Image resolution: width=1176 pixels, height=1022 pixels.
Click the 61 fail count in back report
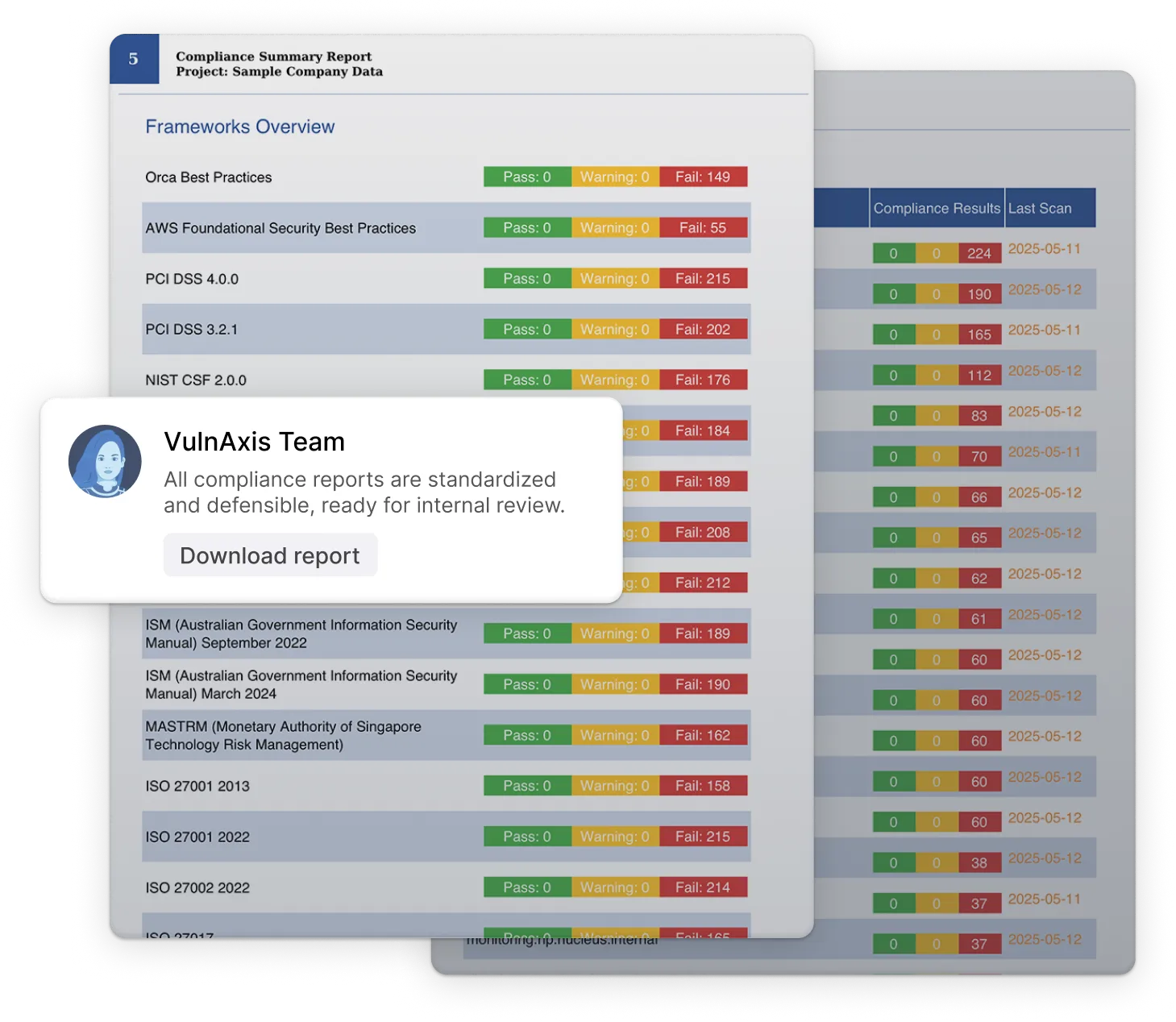(x=979, y=619)
